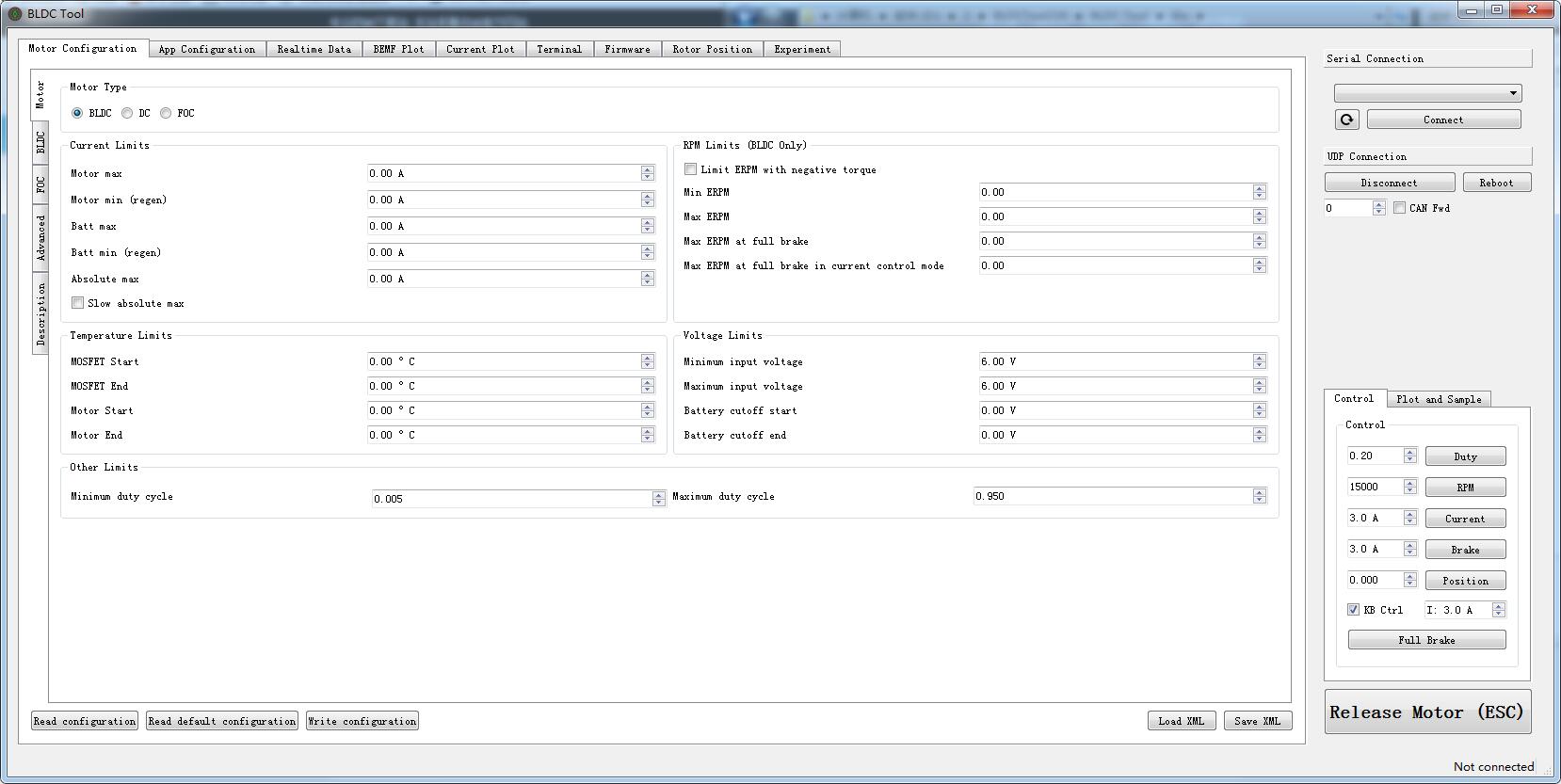Uncheck KB Ctrl checkbox

click(1353, 610)
